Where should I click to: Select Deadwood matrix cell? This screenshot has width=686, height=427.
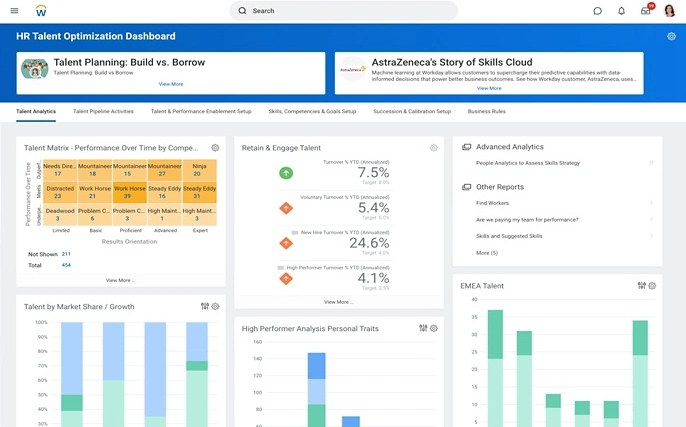[60, 215]
